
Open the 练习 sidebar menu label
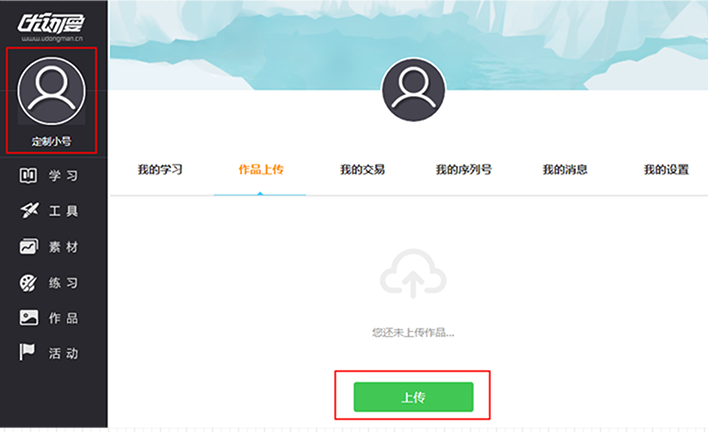point(63,283)
